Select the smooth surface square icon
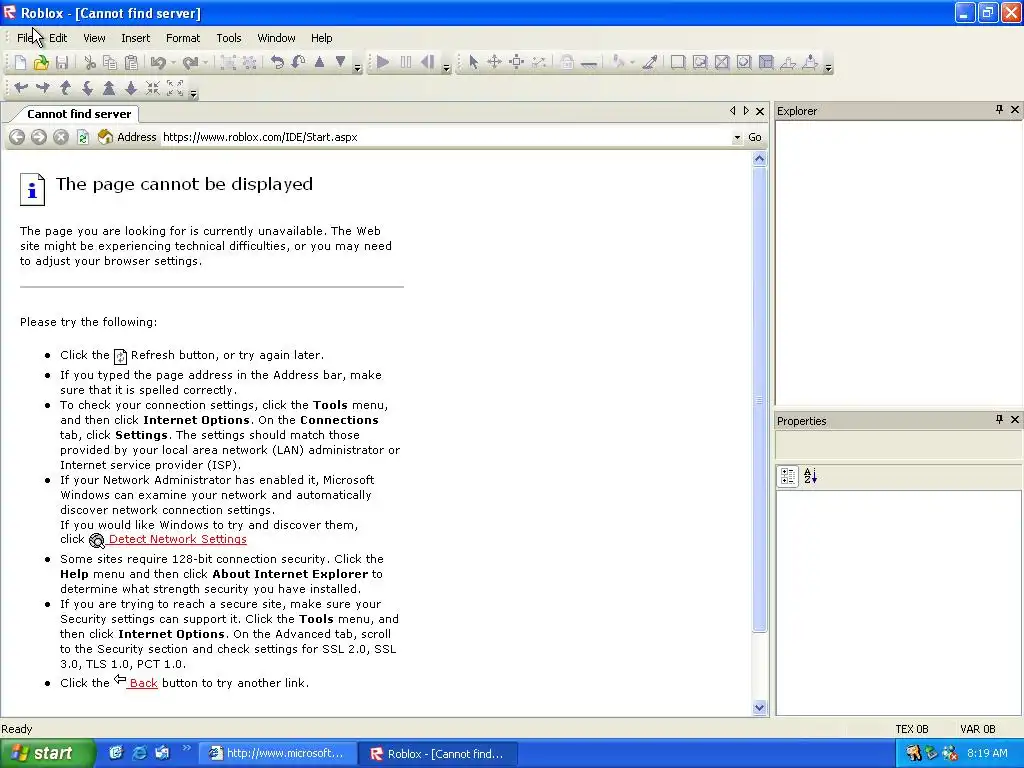Image resolution: width=1024 pixels, height=768 pixels. click(678, 63)
